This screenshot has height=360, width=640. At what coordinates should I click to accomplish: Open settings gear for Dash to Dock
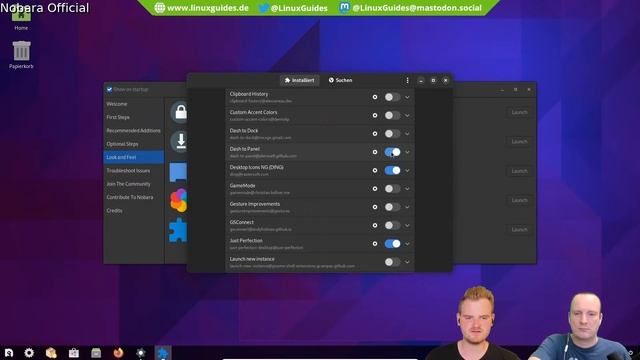(x=375, y=134)
